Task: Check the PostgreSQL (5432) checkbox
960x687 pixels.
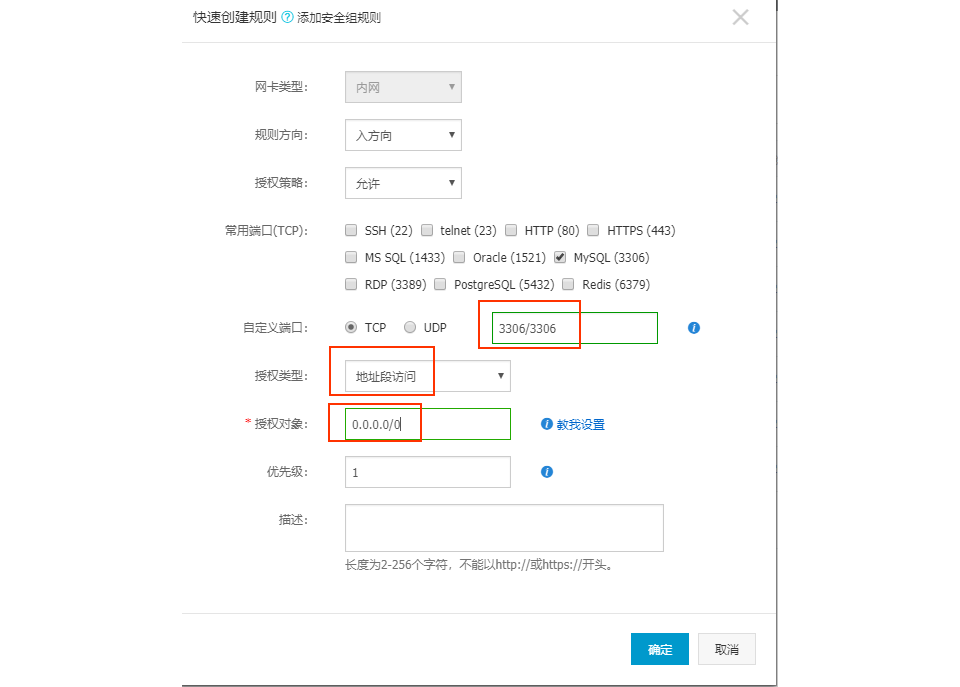Action: [x=440, y=283]
